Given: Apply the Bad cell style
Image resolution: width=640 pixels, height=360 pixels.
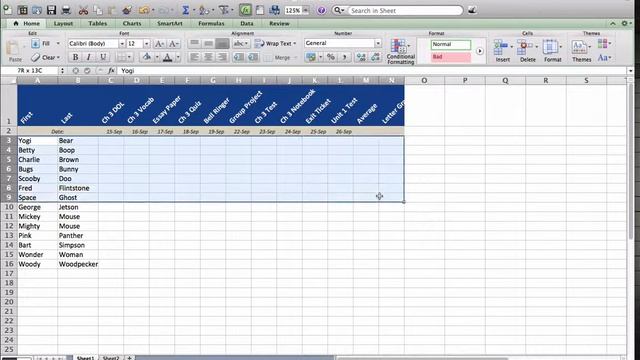Looking at the screenshot, I should (451, 57).
